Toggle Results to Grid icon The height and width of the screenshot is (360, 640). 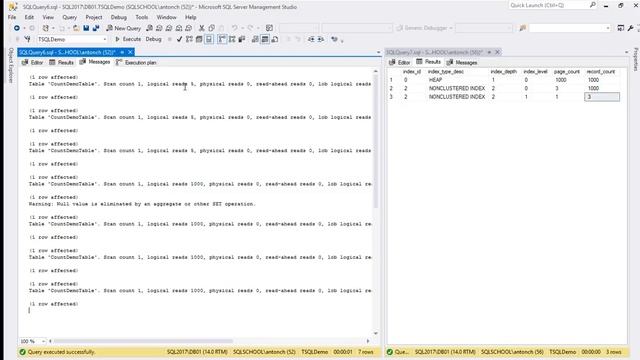(x=265, y=39)
